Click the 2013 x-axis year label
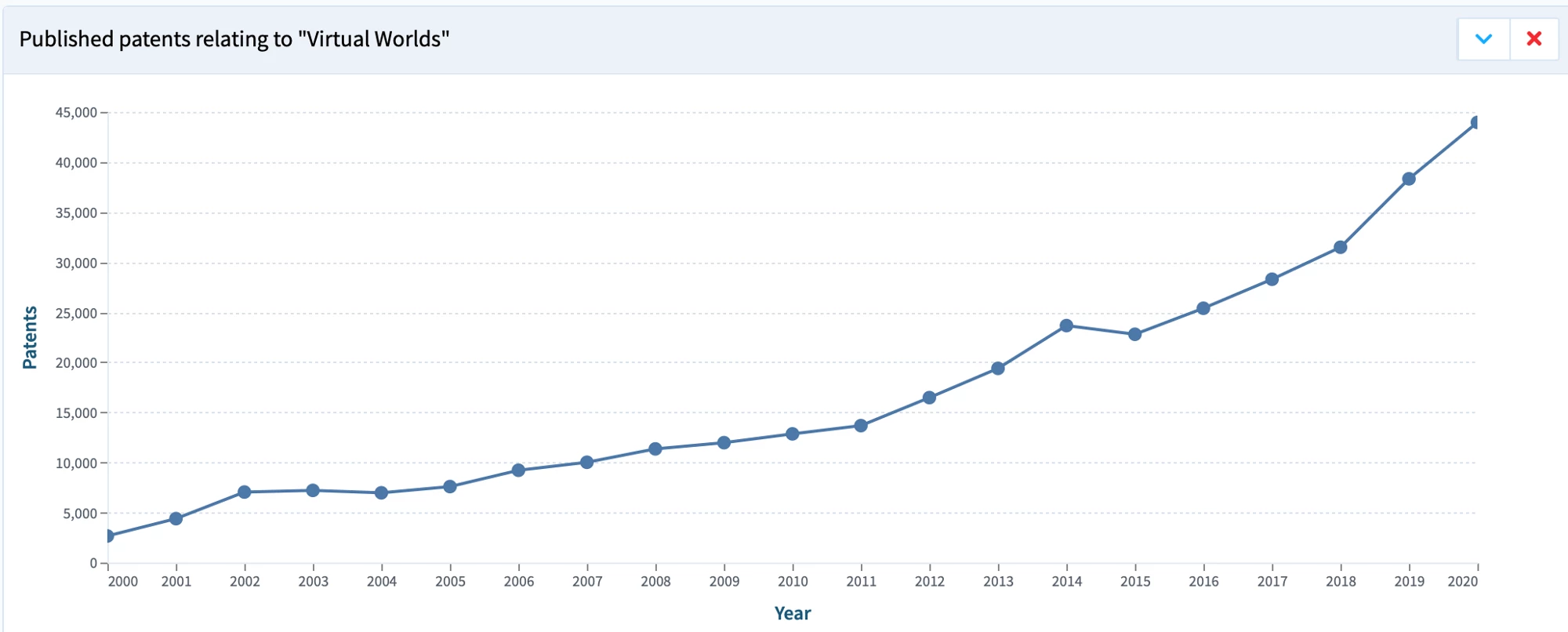This screenshot has width=1568, height=632. [998, 581]
